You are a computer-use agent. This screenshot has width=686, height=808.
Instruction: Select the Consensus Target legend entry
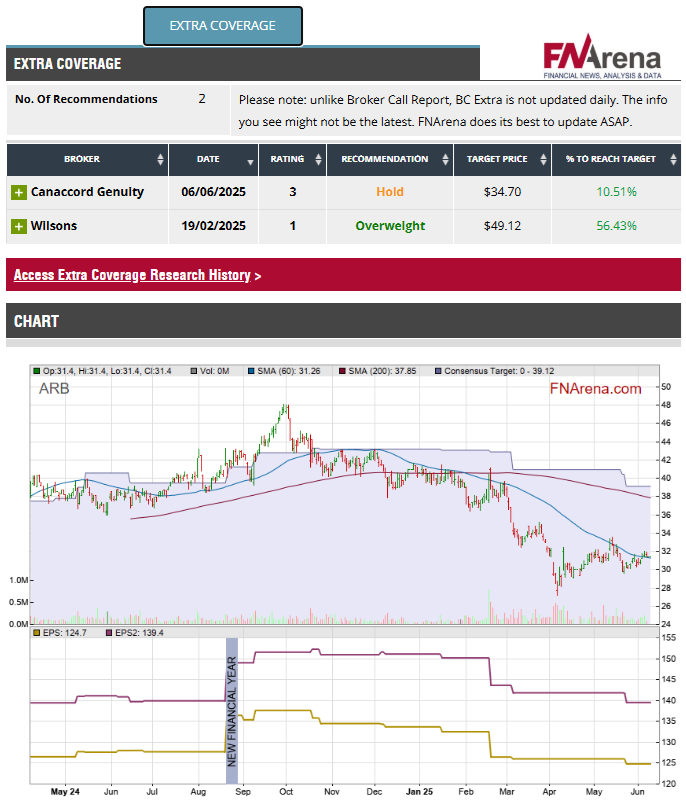tap(496, 371)
